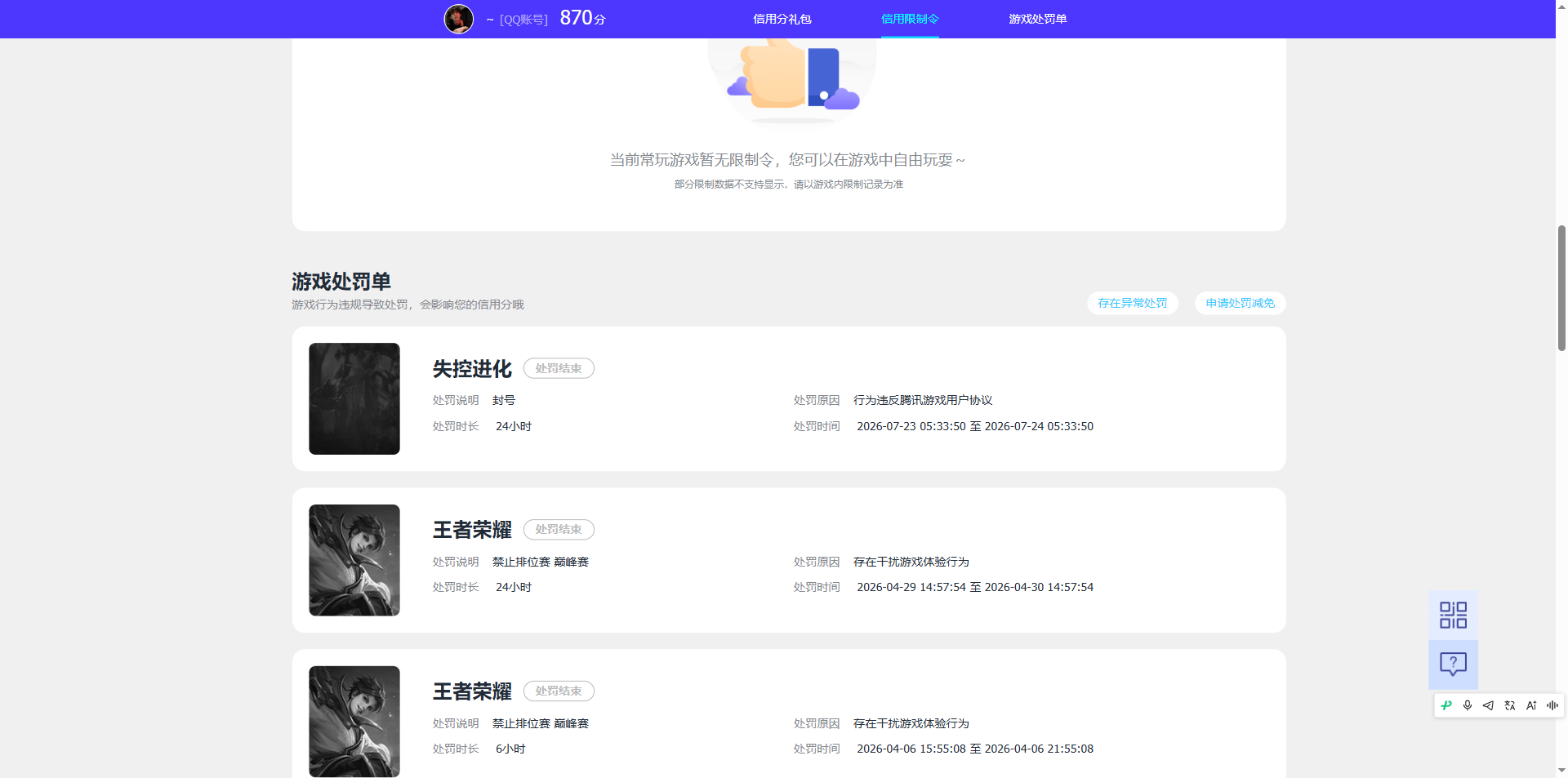This screenshot has width=1568, height=778.
Task: Click 处罚结束 badge on the 24小时 王者荣耀 record
Action: pyautogui.click(x=559, y=529)
